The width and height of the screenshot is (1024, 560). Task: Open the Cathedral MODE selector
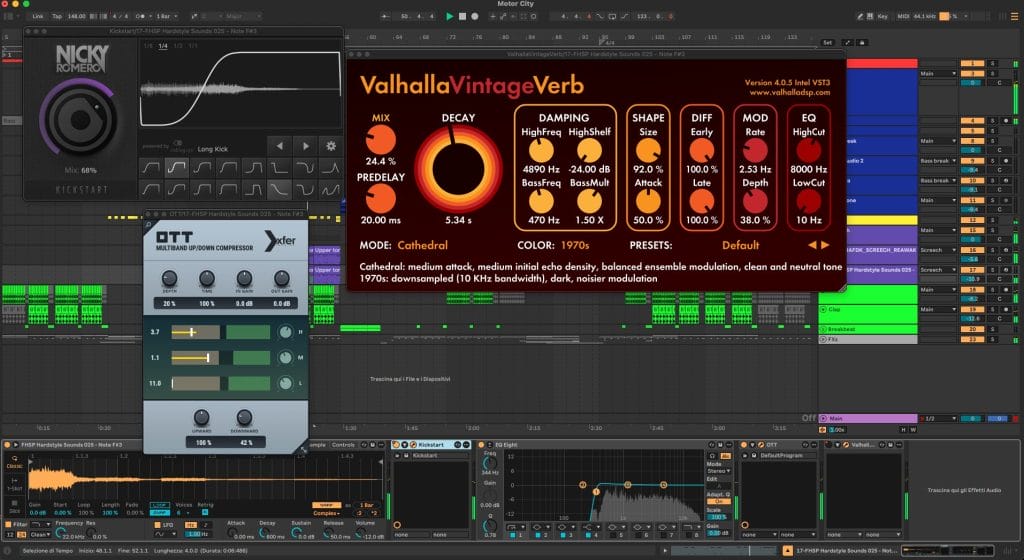coord(423,245)
